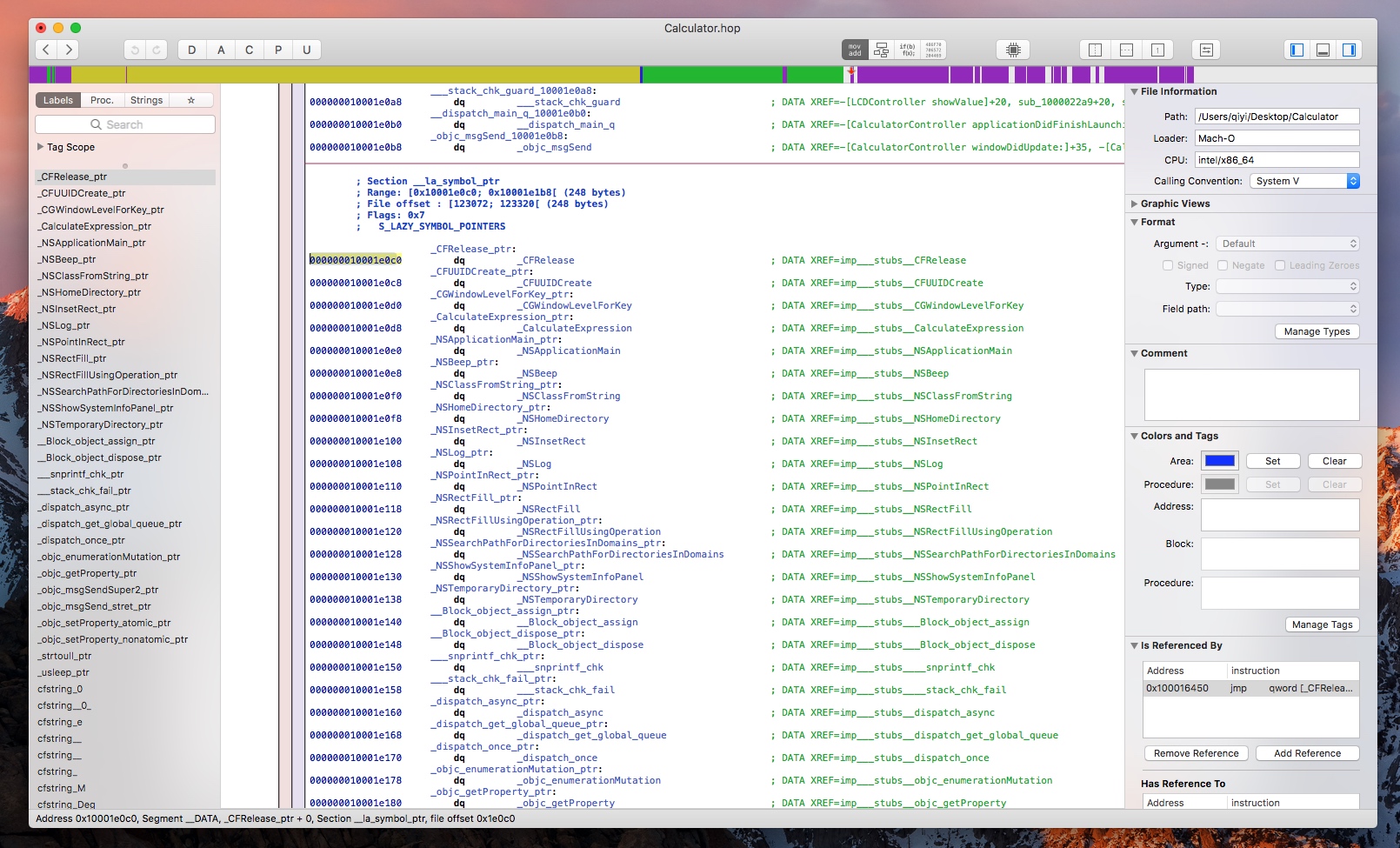Toggle the bottom panel

click(1323, 50)
